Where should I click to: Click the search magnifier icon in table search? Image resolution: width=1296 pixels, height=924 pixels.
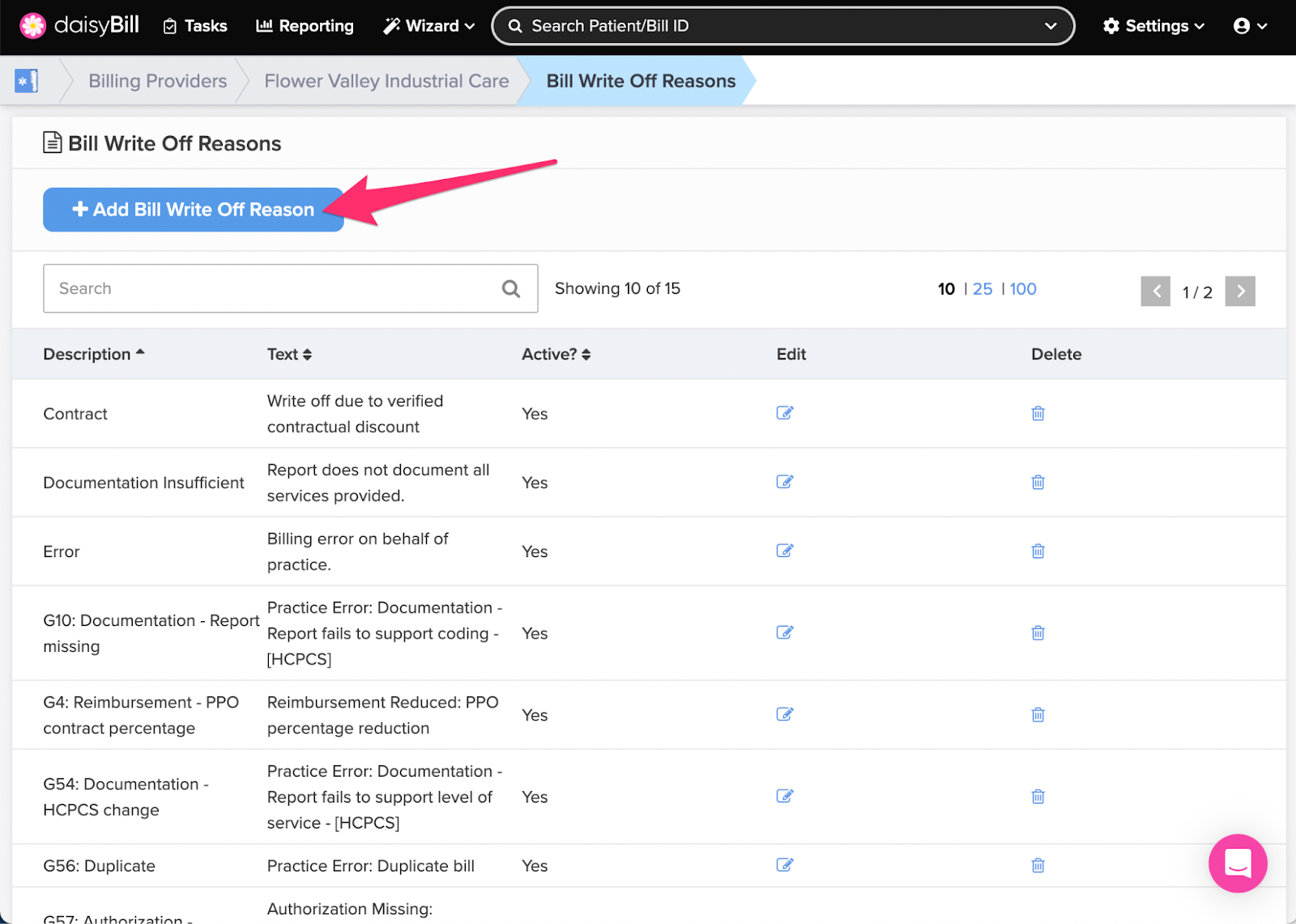[510, 288]
